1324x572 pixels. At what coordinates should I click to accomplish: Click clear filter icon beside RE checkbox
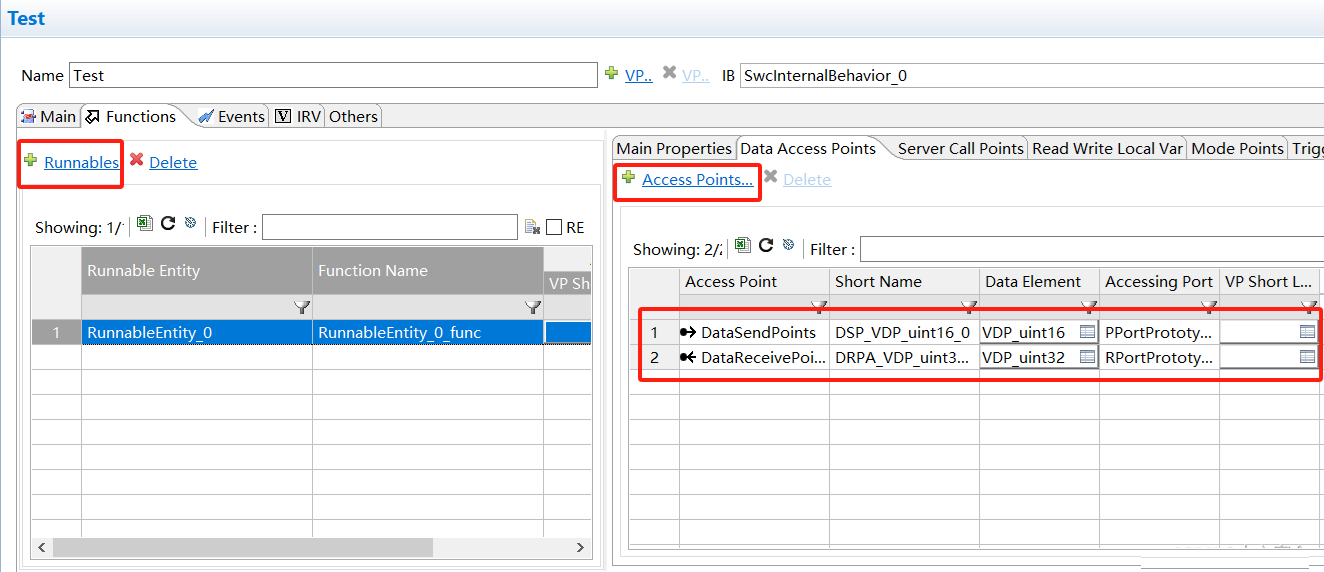point(532,228)
